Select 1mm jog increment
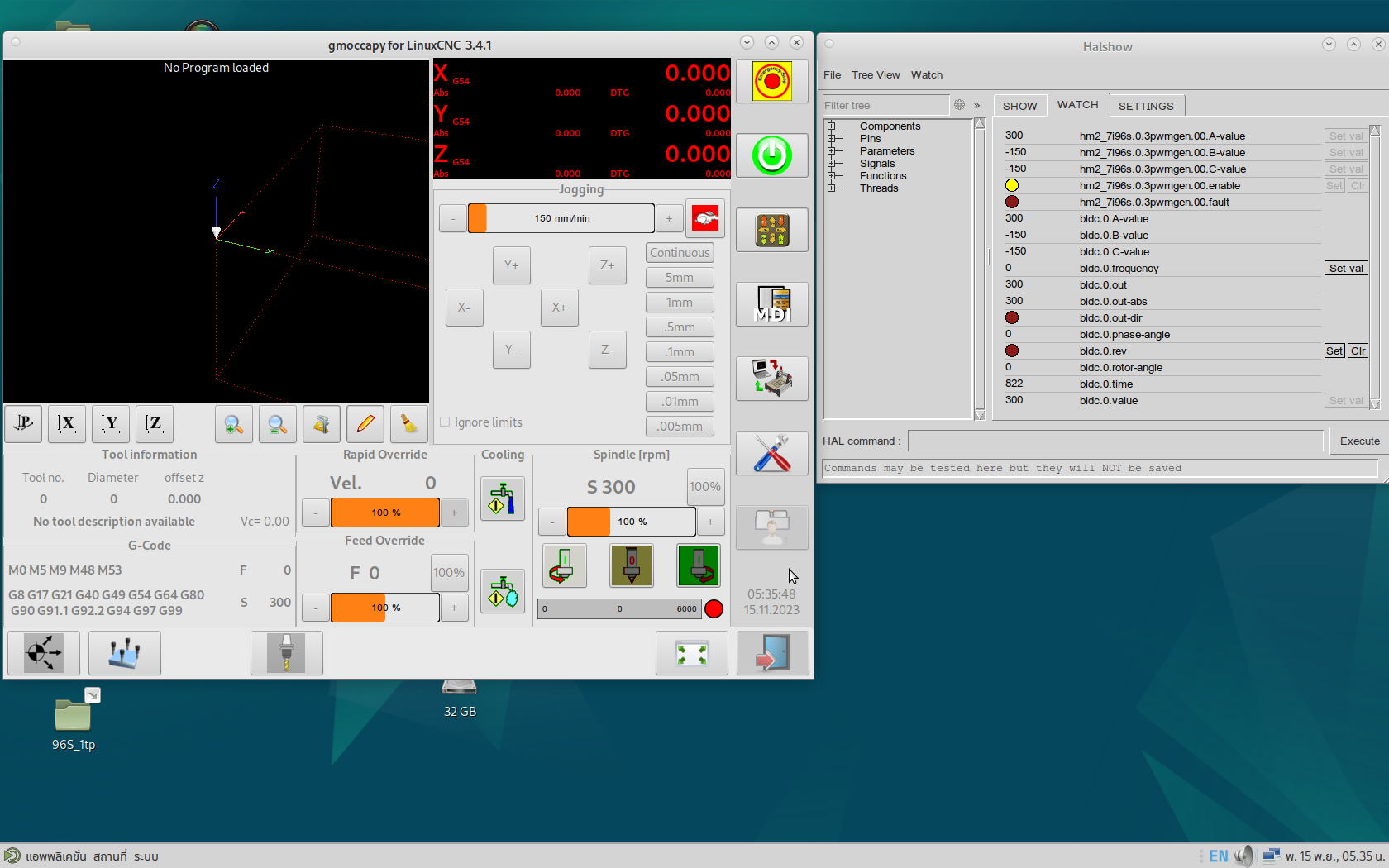 pos(680,303)
